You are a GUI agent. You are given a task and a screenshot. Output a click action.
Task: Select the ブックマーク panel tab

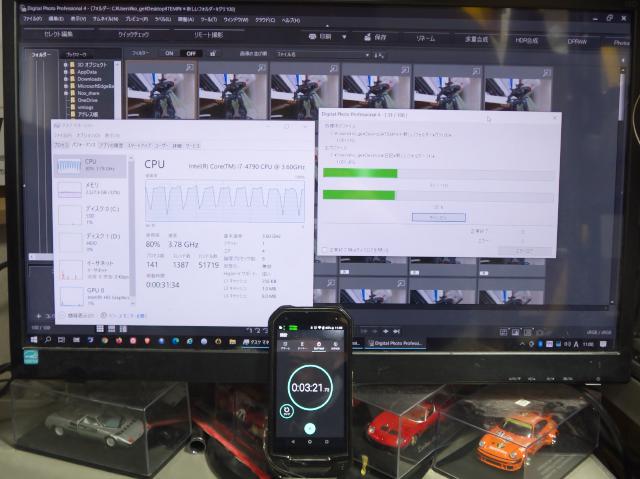pos(76,54)
